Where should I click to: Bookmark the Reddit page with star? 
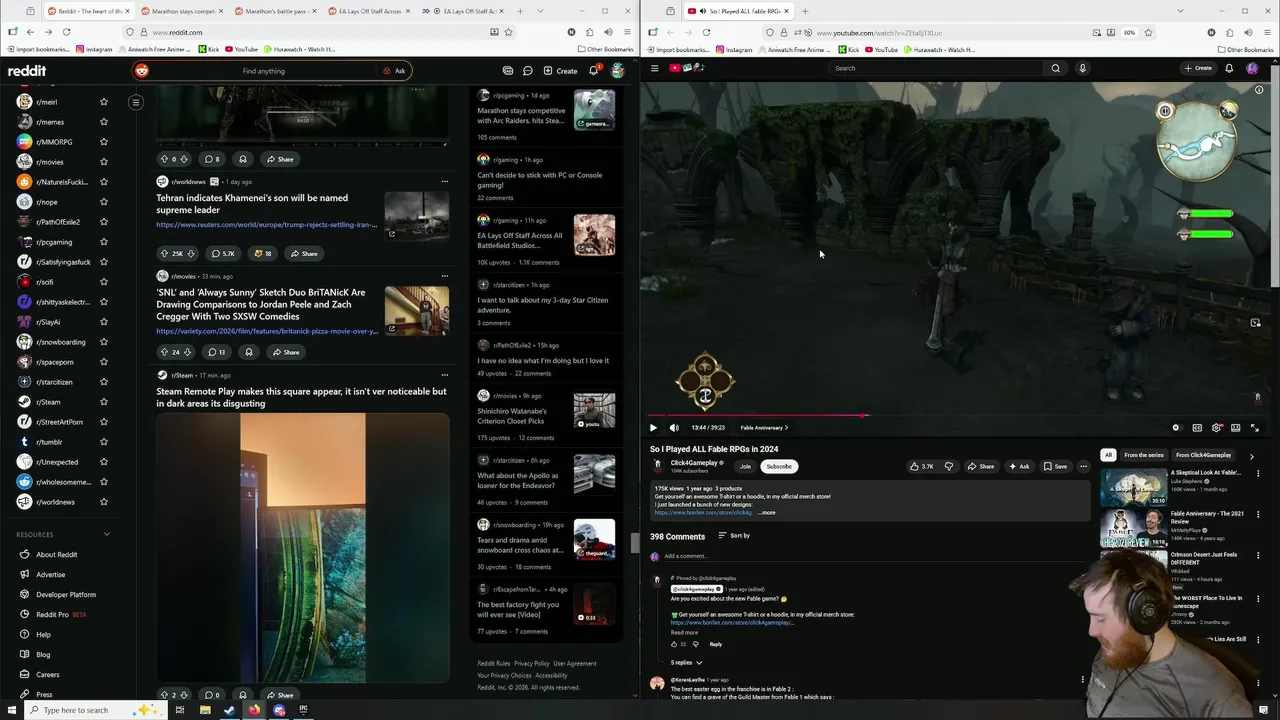point(508,32)
